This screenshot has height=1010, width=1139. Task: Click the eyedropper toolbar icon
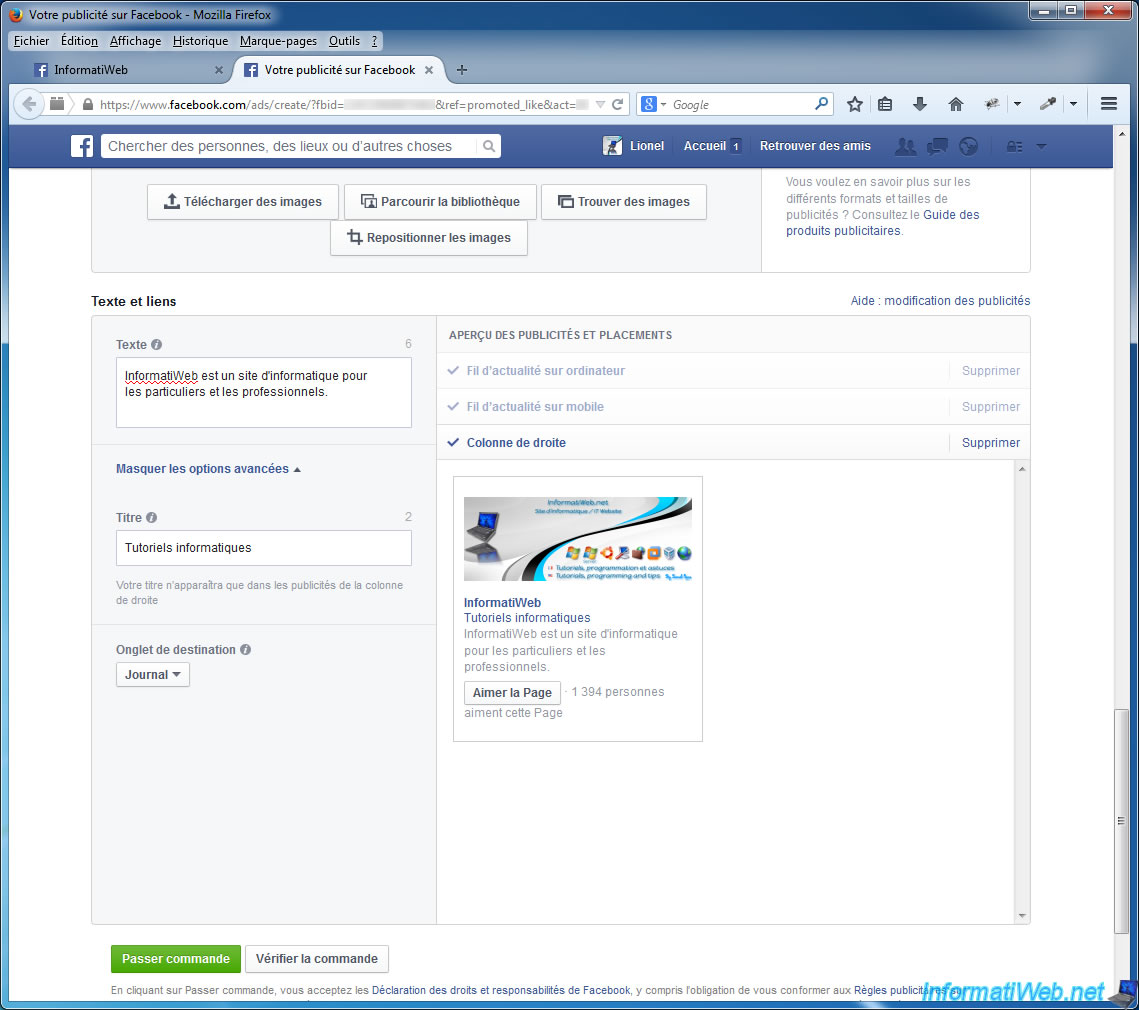pos(1047,105)
